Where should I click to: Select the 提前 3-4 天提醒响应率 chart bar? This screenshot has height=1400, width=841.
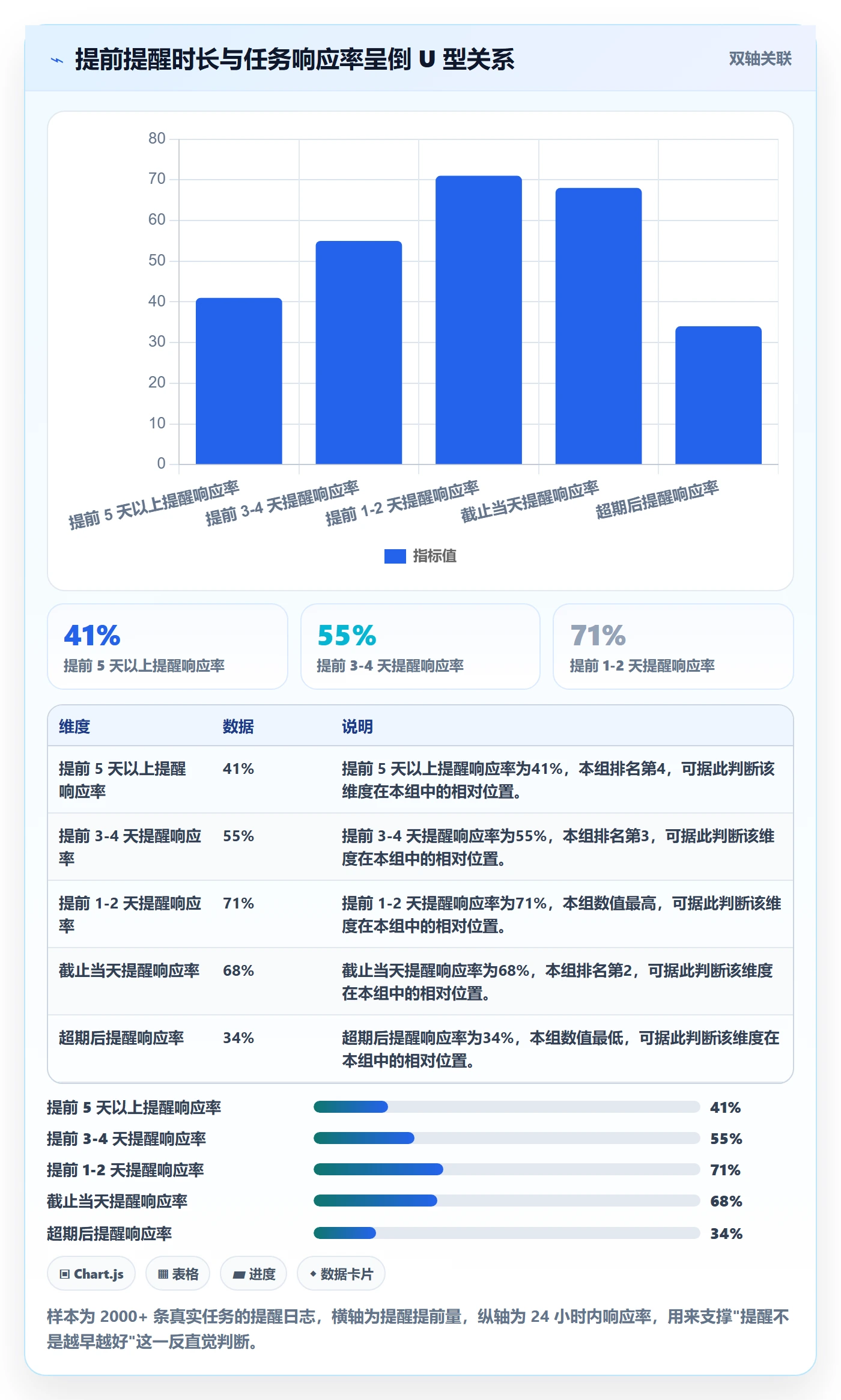point(359,353)
